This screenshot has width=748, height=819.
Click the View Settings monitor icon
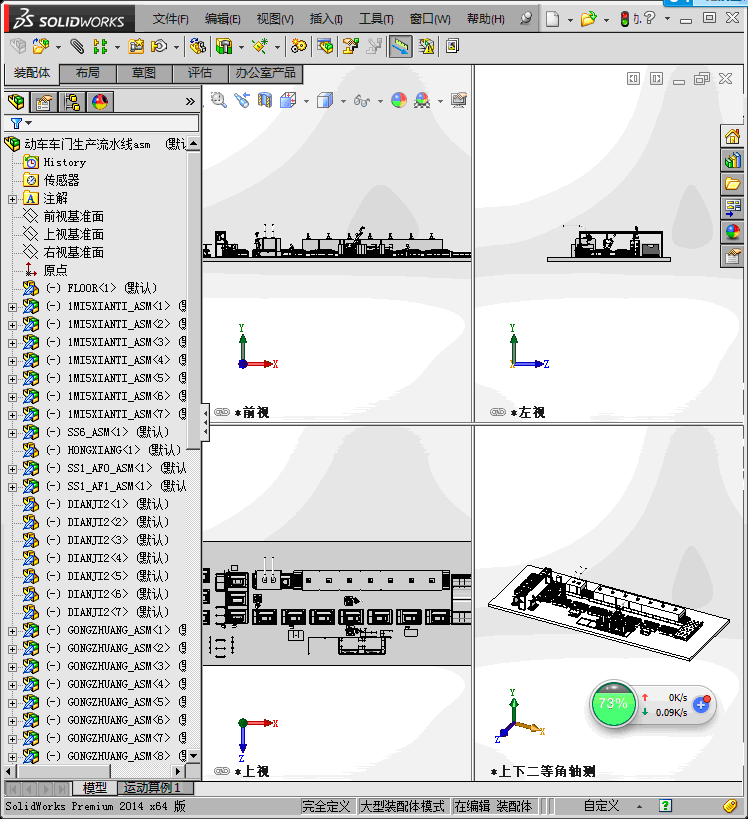(459, 100)
